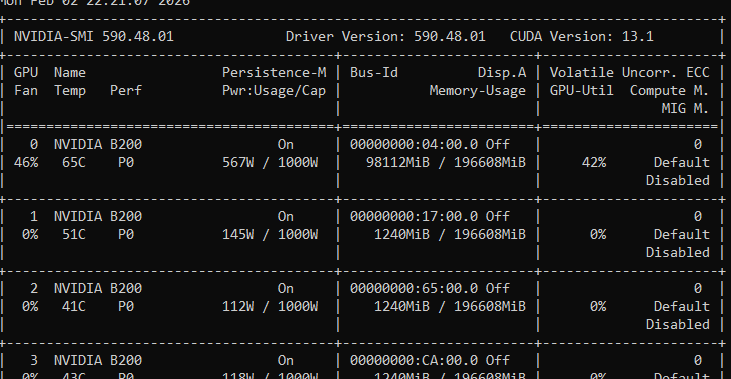Image resolution: width=731 pixels, height=379 pixels.
Task: Click bus id 00000000:17:00.0
Action: [x=414, y=216]
